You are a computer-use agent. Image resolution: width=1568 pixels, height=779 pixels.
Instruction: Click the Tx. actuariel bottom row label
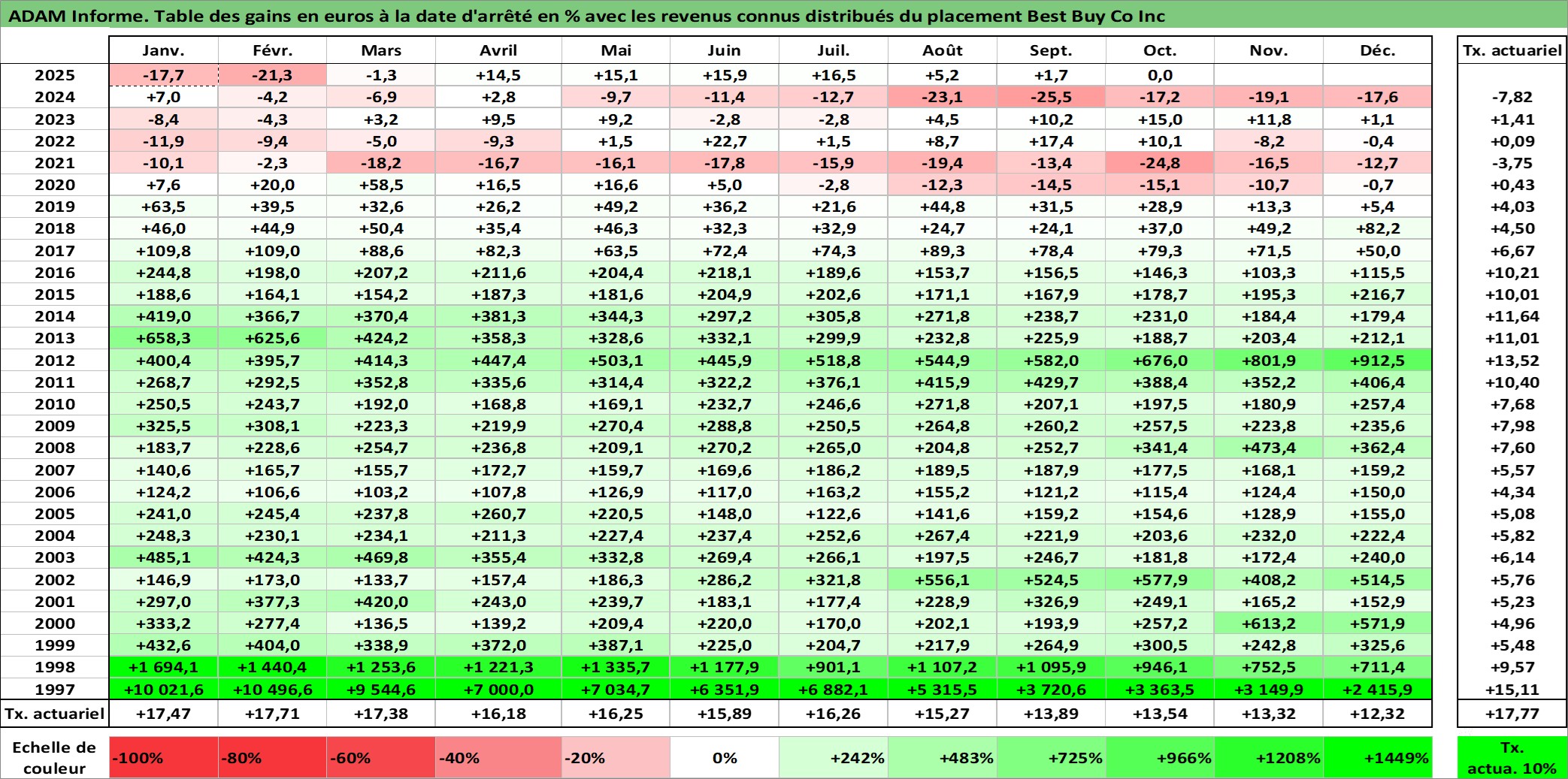click(x=55, y=714)
